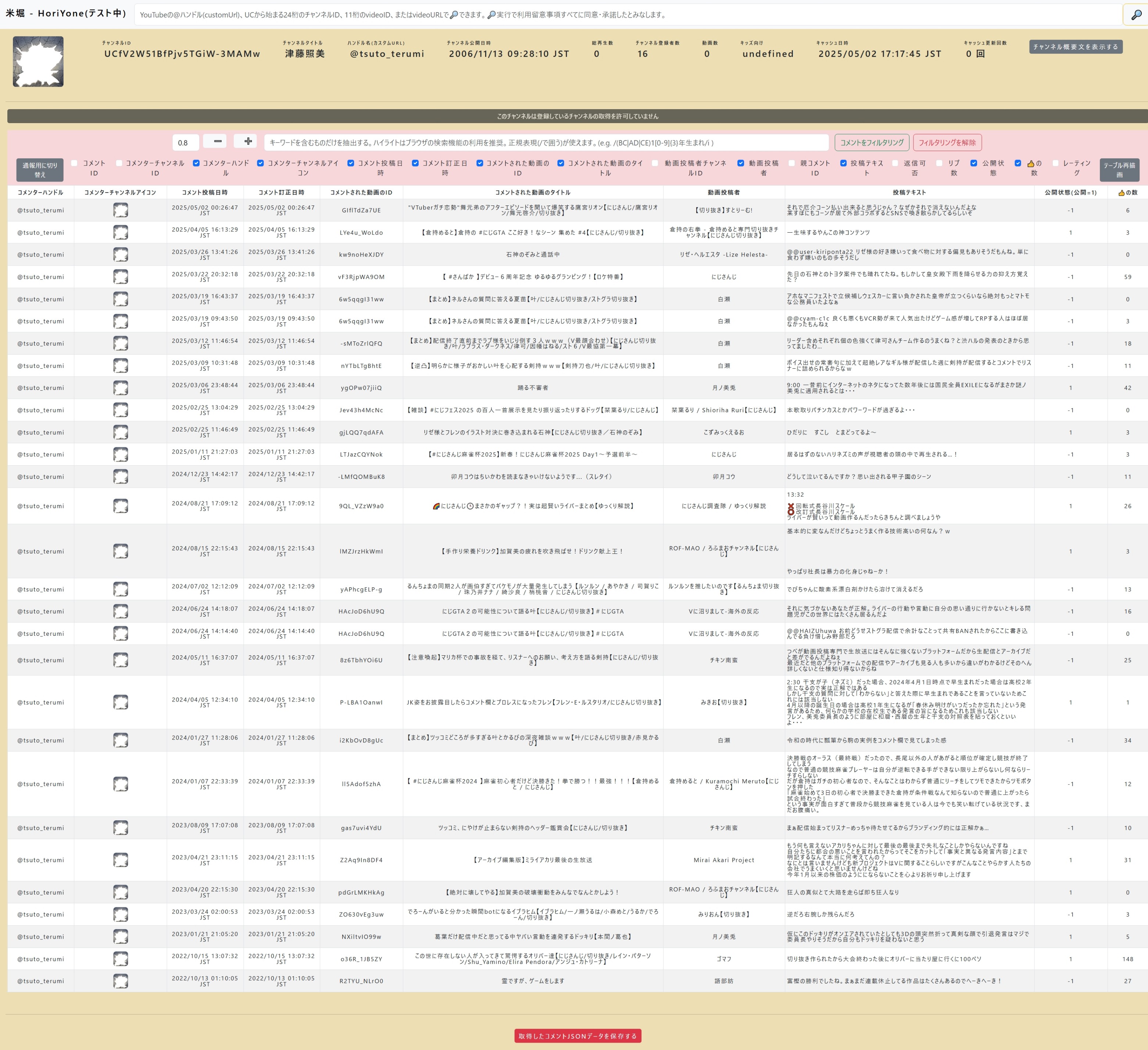Click commenter icon in the II5Adof5zhA row
1148x1050 pixels.
pyautogui.click(x=120, y=784)
